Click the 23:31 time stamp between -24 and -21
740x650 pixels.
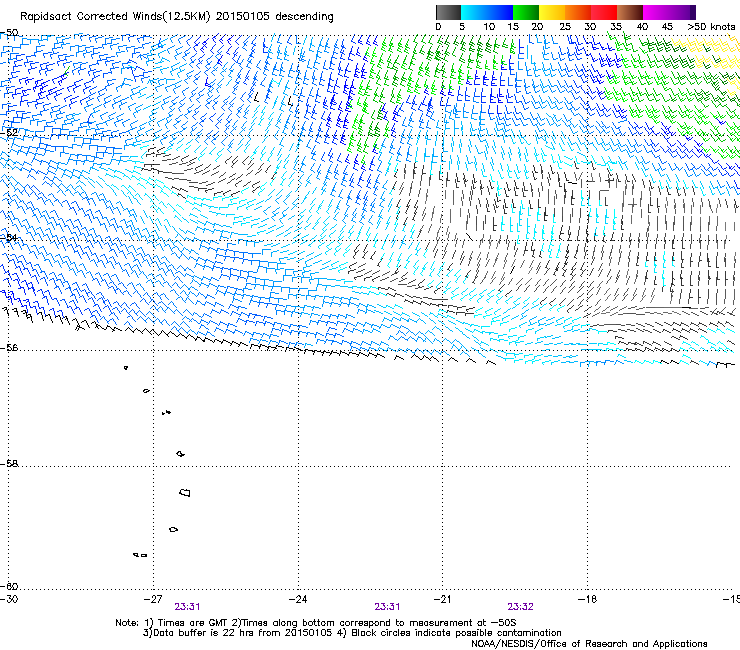point(387,607)
